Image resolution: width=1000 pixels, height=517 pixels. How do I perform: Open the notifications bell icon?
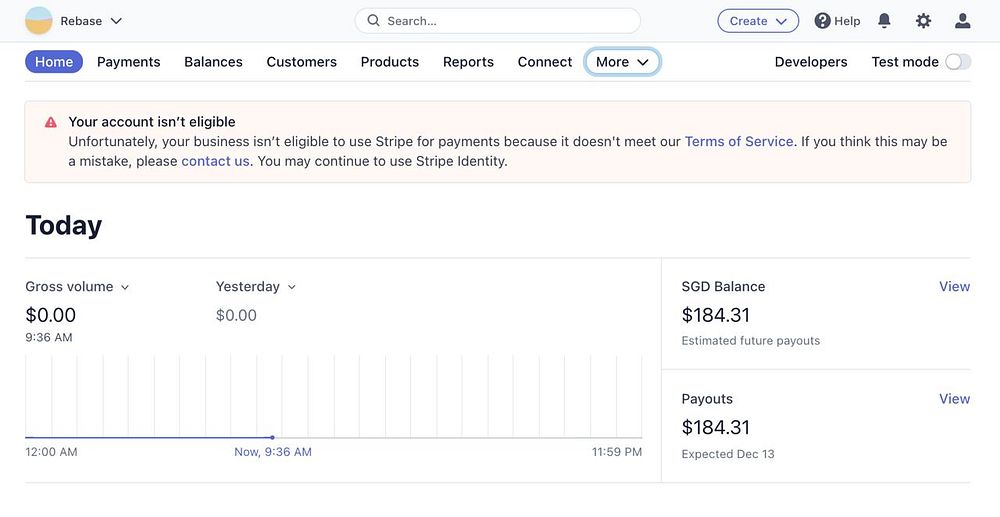point(884,21)
